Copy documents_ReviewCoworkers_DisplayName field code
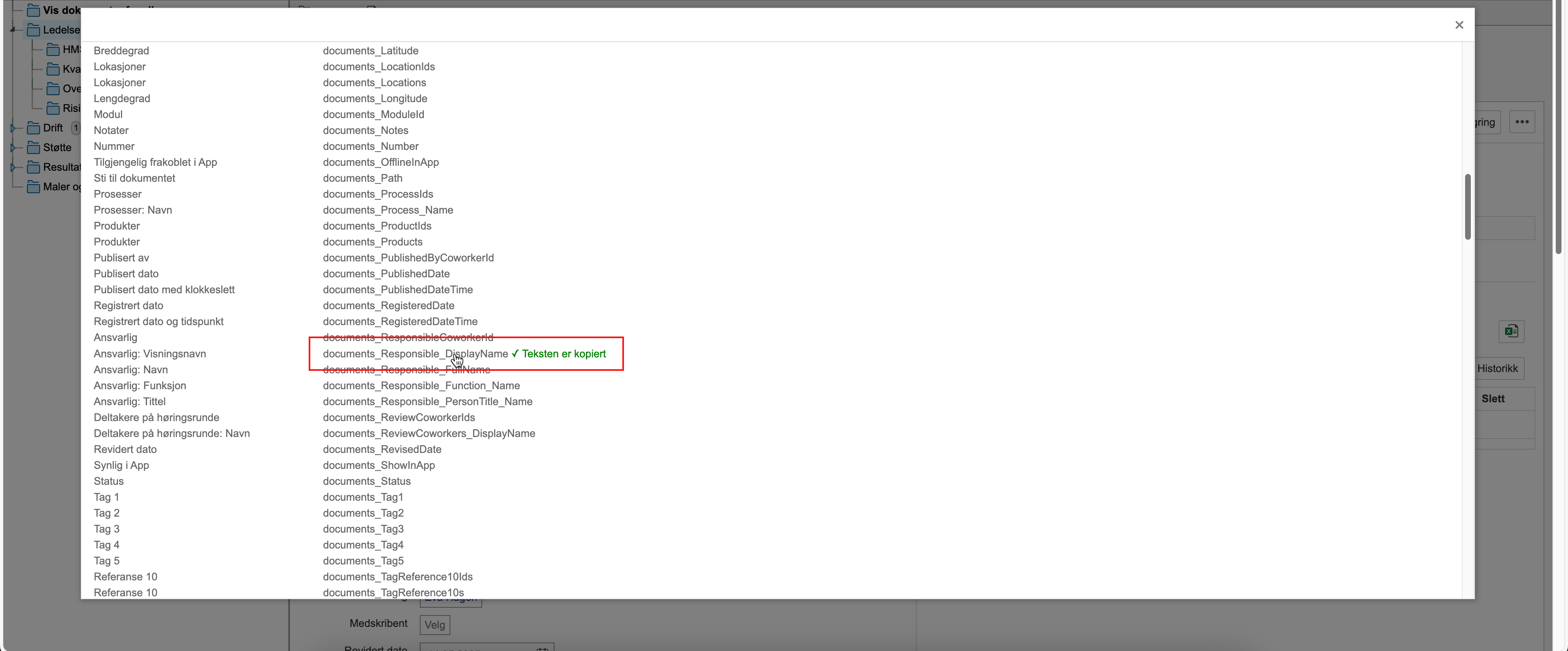Screen dimensions: 1568x651 point(428,434)
